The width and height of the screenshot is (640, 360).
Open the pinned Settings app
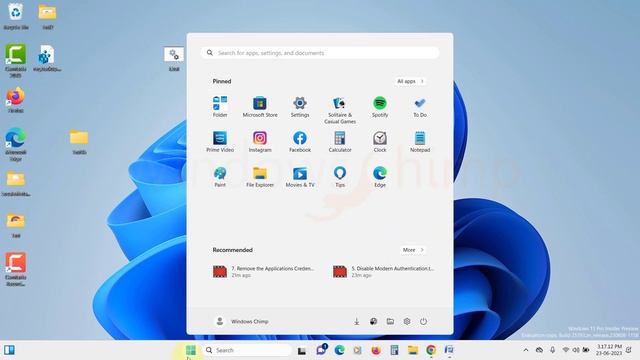300,107
